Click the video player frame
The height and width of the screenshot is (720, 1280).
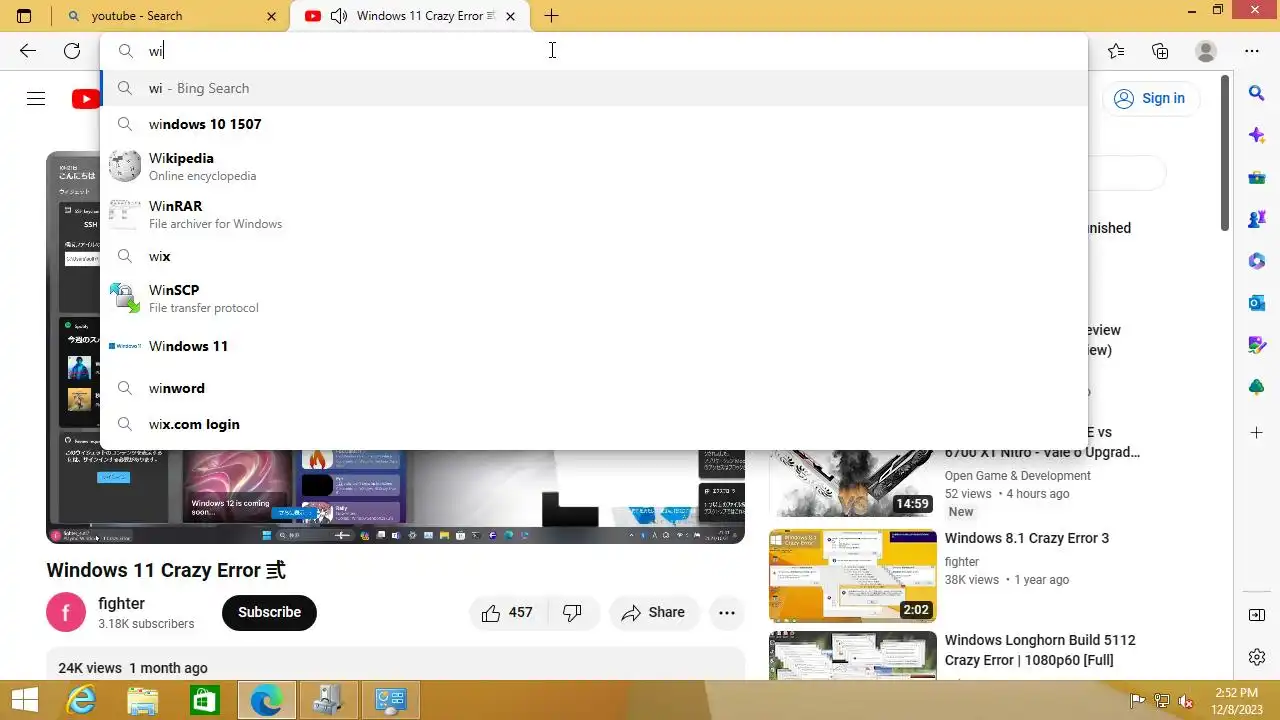point(395,347)
